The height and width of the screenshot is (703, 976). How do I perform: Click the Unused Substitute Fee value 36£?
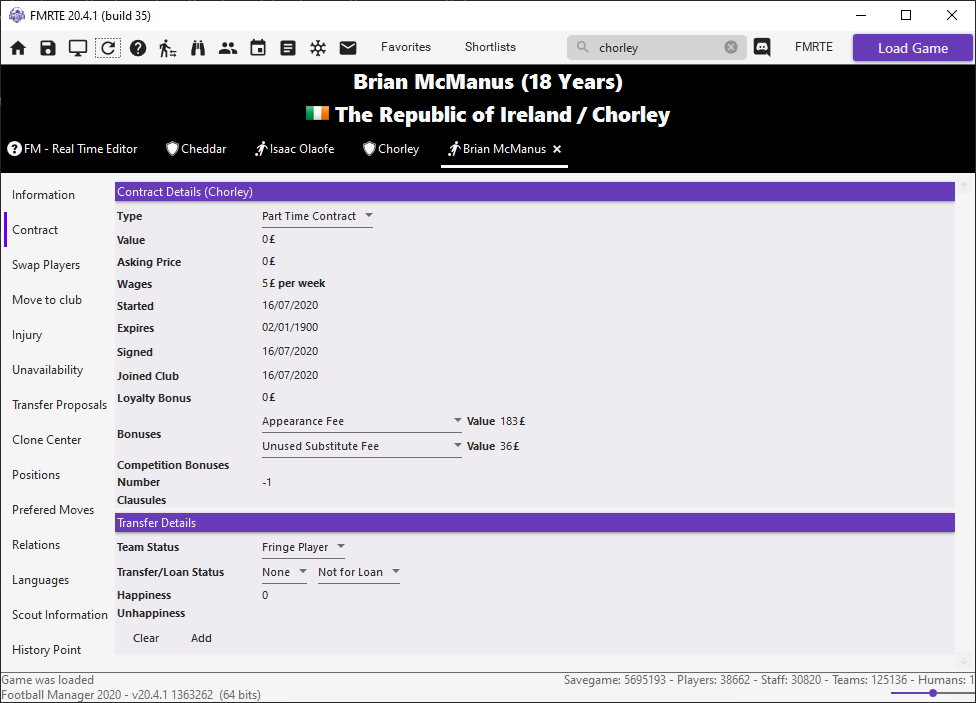tap(510, 446)
